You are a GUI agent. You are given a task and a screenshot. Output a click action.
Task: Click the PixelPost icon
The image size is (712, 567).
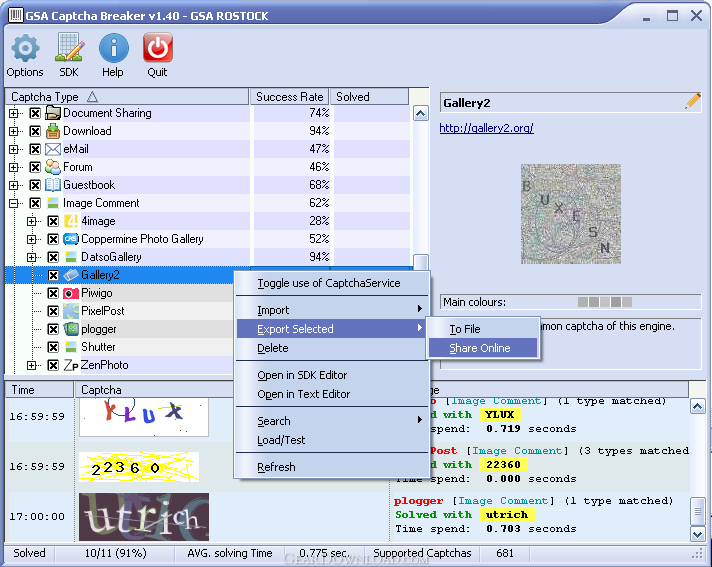(x=71, y=311)
